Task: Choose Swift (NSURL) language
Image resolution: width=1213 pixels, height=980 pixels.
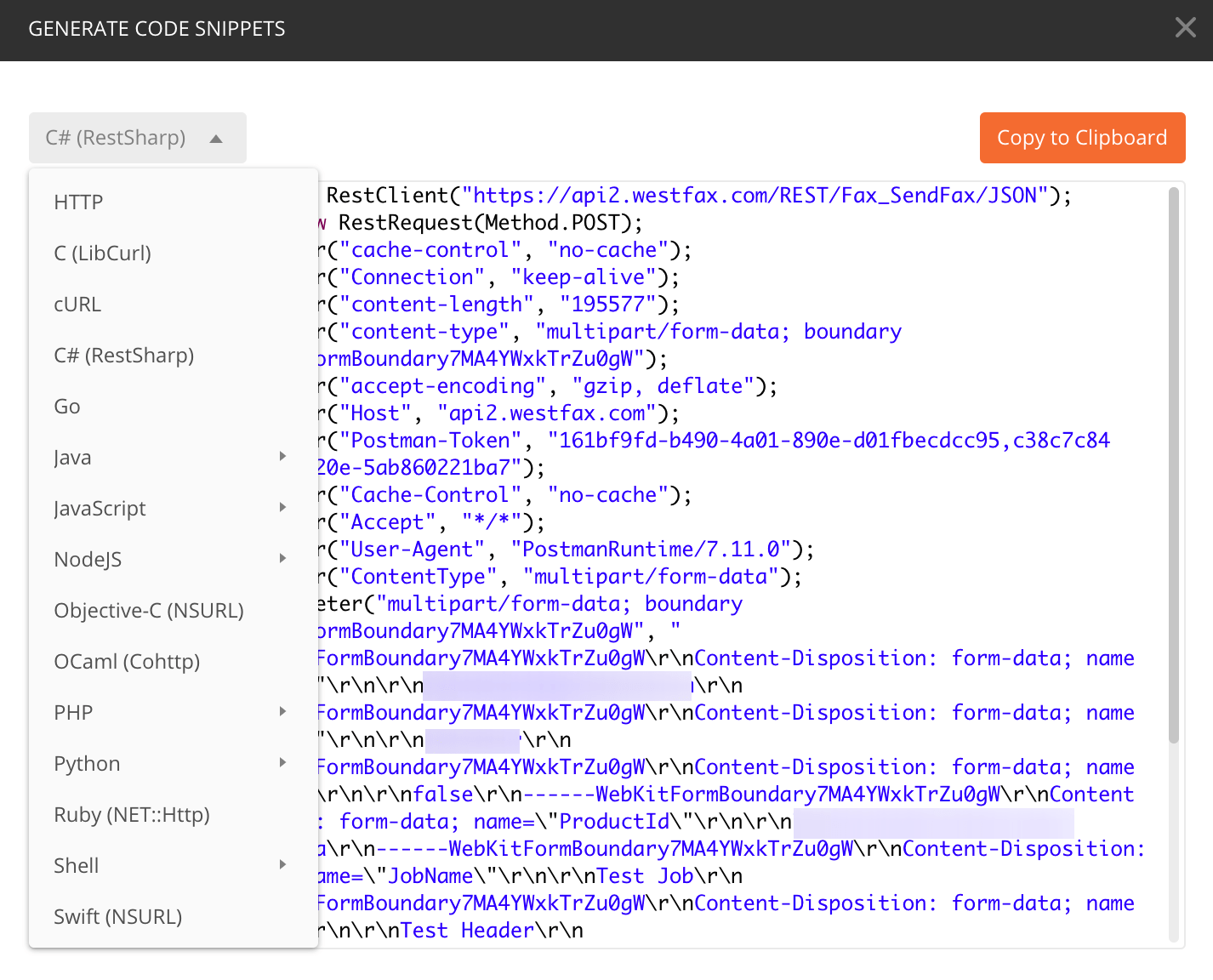Action: [x=118, y=917]
